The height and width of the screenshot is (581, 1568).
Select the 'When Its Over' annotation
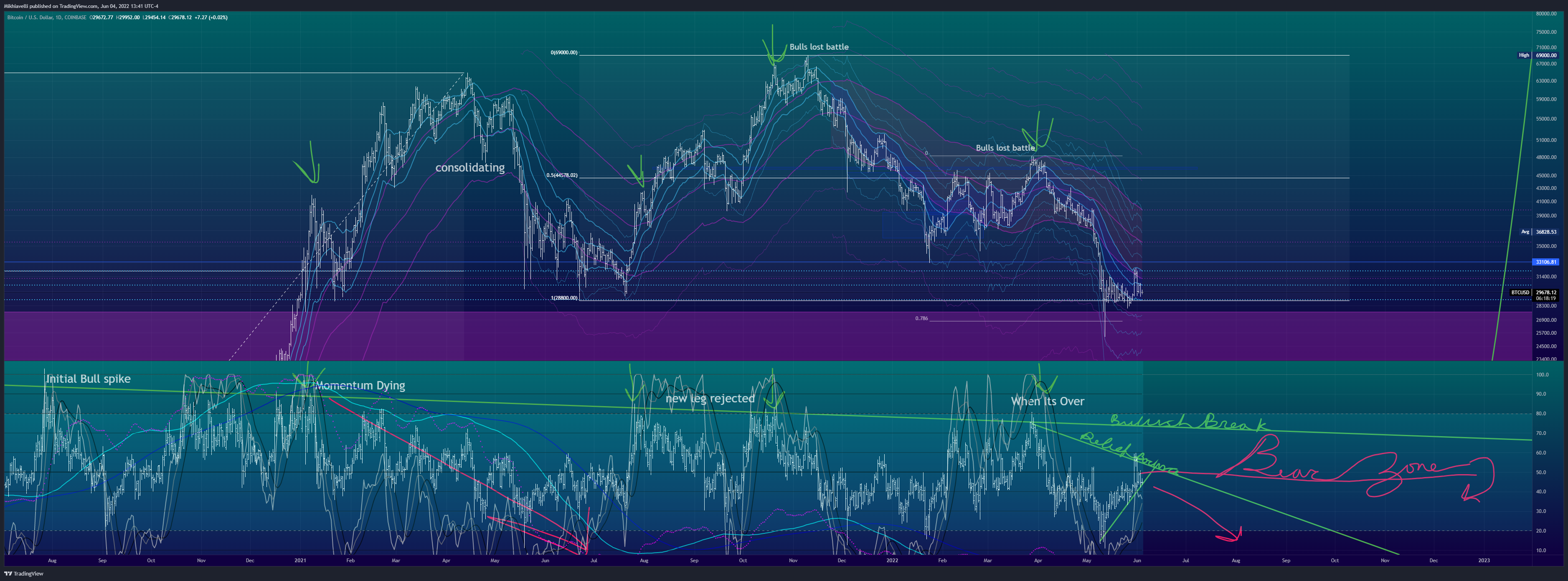pyautogui.click(x=1048, y=402)
